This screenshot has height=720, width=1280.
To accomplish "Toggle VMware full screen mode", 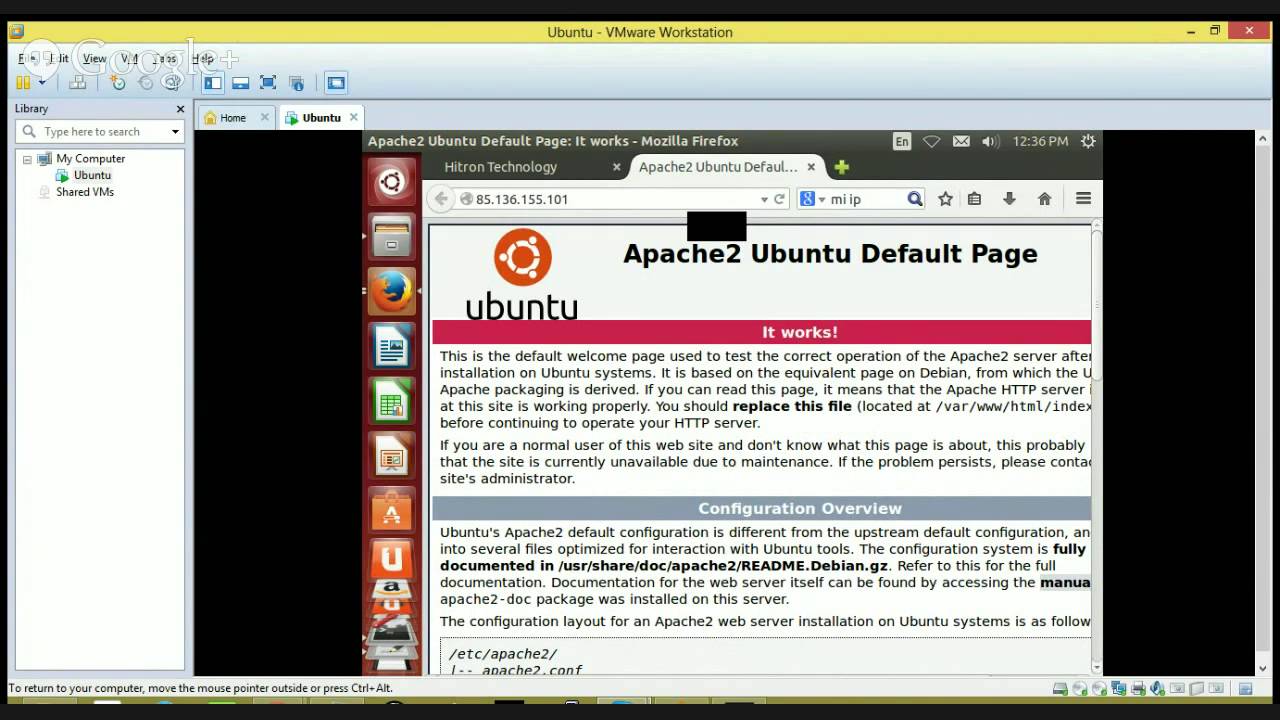I will 268,83.
